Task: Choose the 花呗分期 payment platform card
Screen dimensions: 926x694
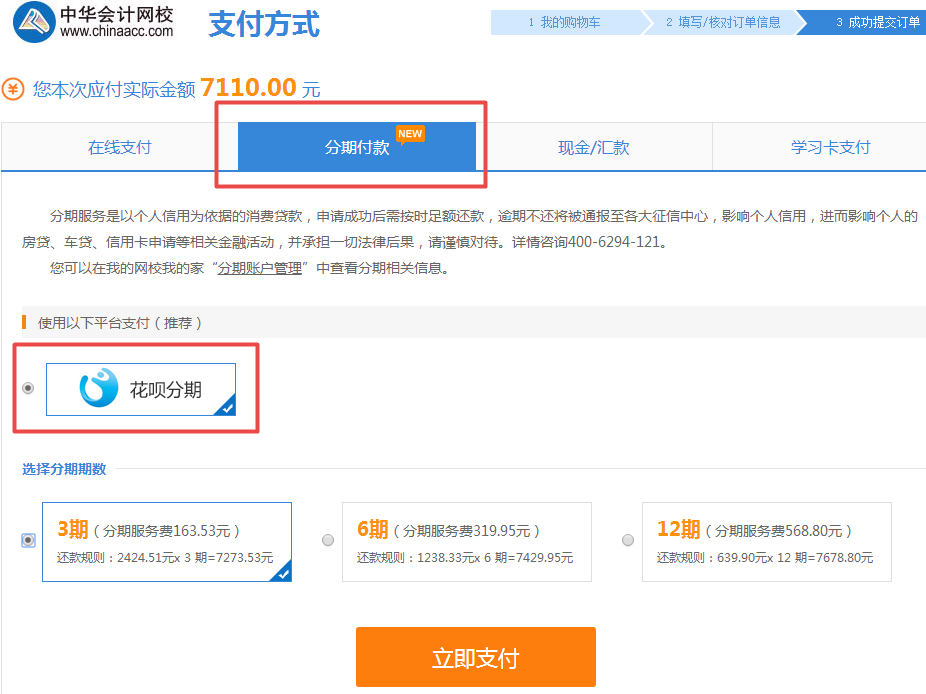Action: pos(141,389)
